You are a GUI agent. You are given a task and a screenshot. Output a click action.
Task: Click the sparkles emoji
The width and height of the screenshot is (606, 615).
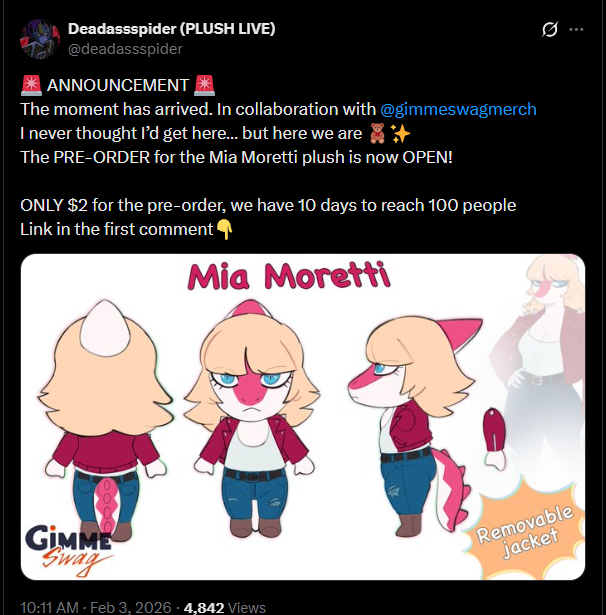pos(401,134)
